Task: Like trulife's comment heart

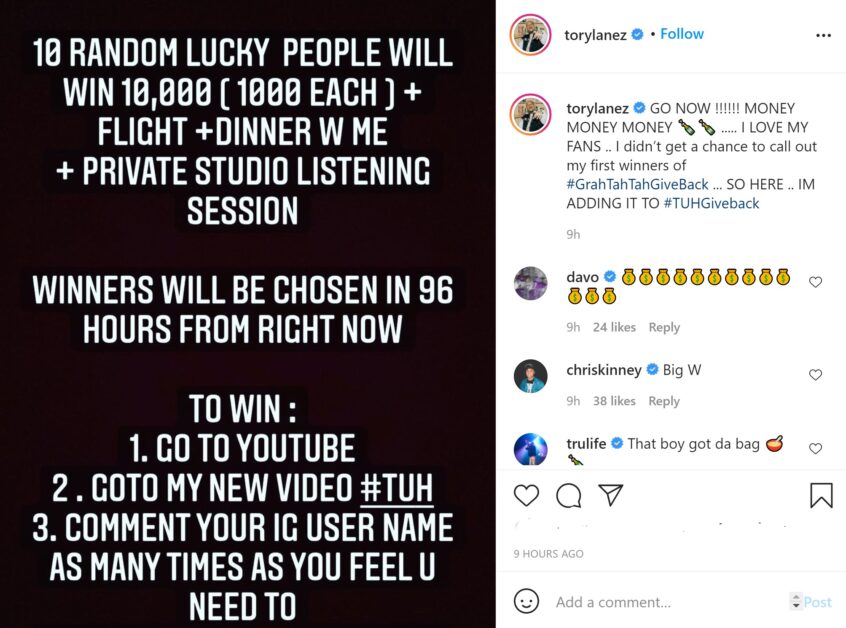Action: [815, 448]
